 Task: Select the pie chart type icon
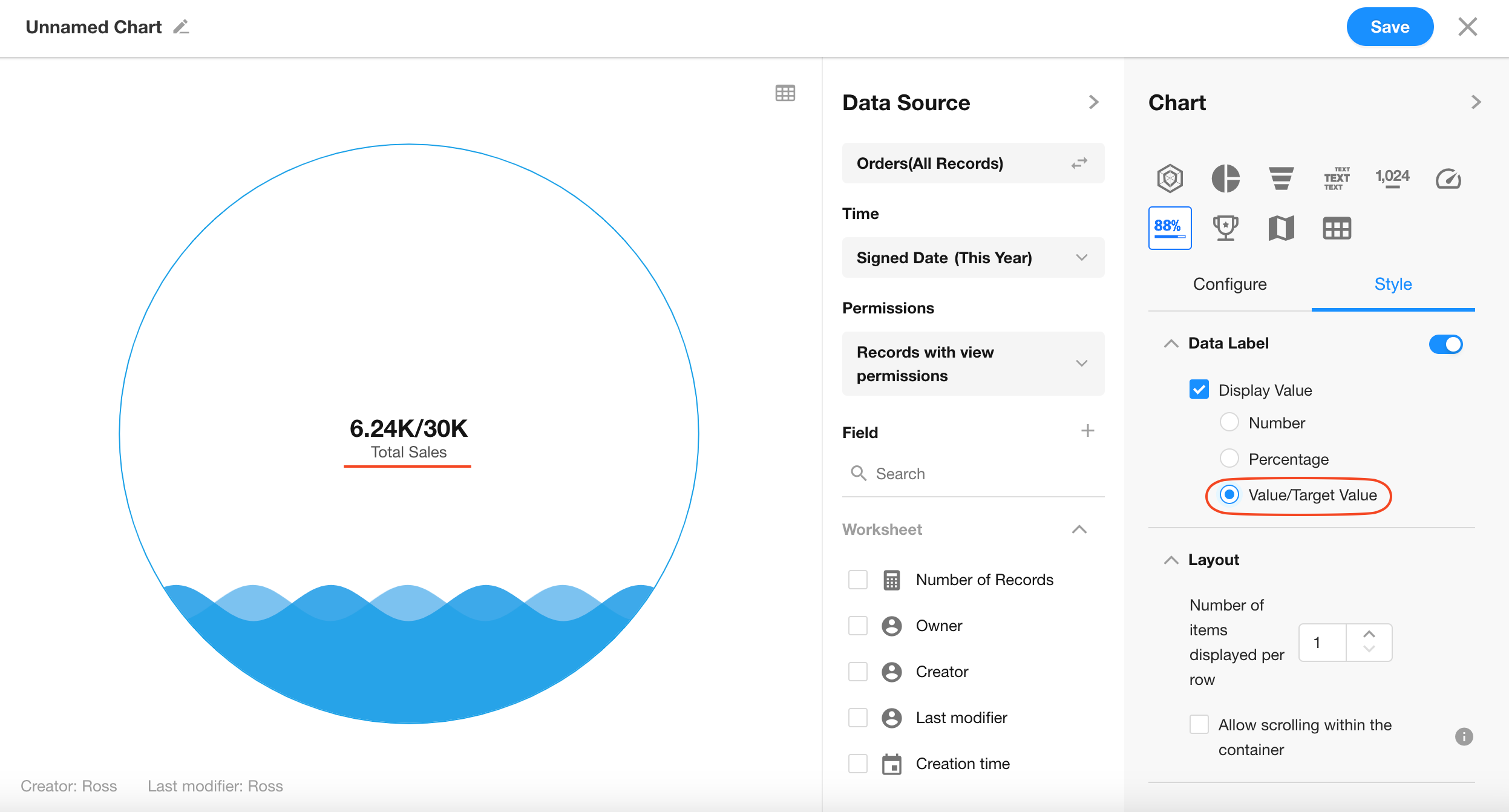[x=1225, y=178]
